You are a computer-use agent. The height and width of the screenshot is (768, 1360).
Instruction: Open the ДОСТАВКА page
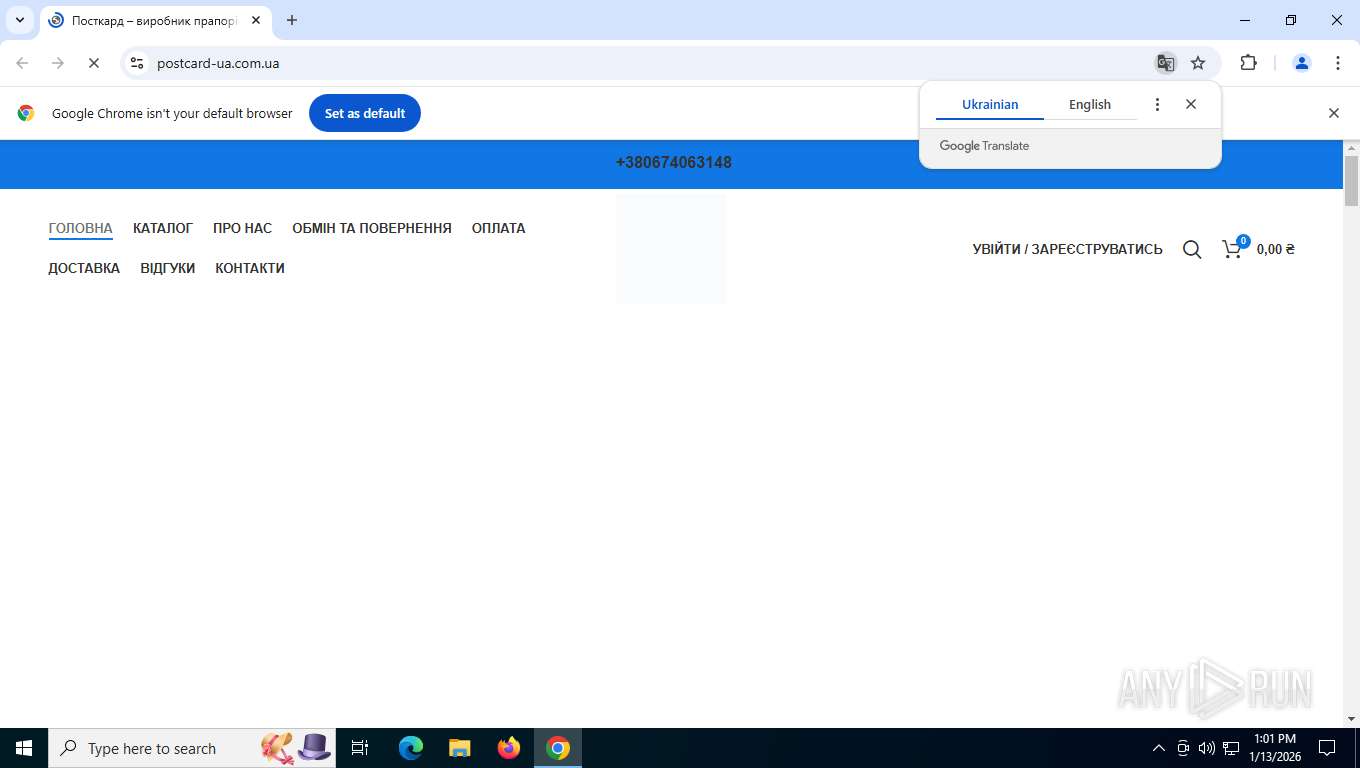tap(84, 268)
